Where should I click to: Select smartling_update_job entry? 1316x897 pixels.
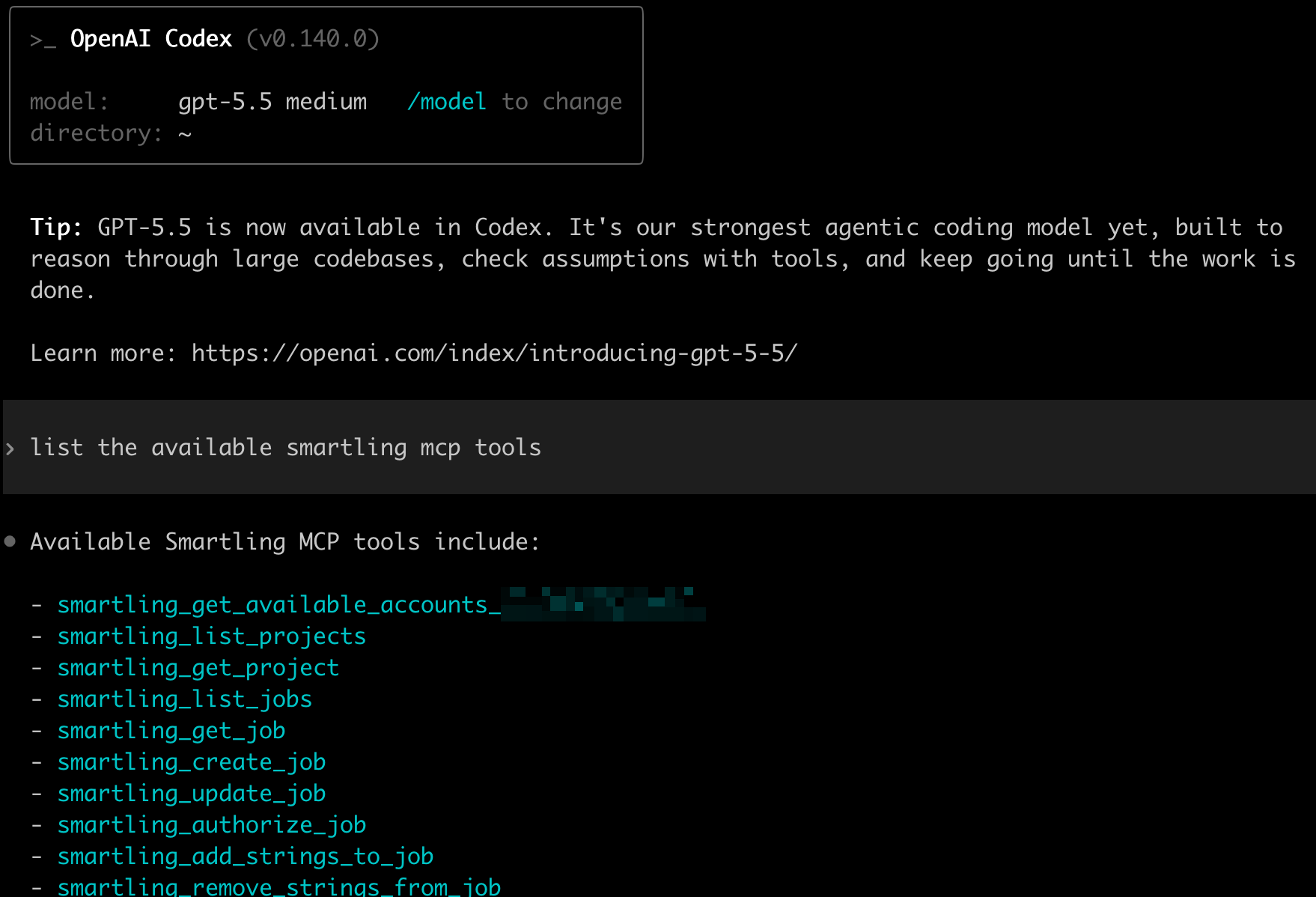pos(192,794)
